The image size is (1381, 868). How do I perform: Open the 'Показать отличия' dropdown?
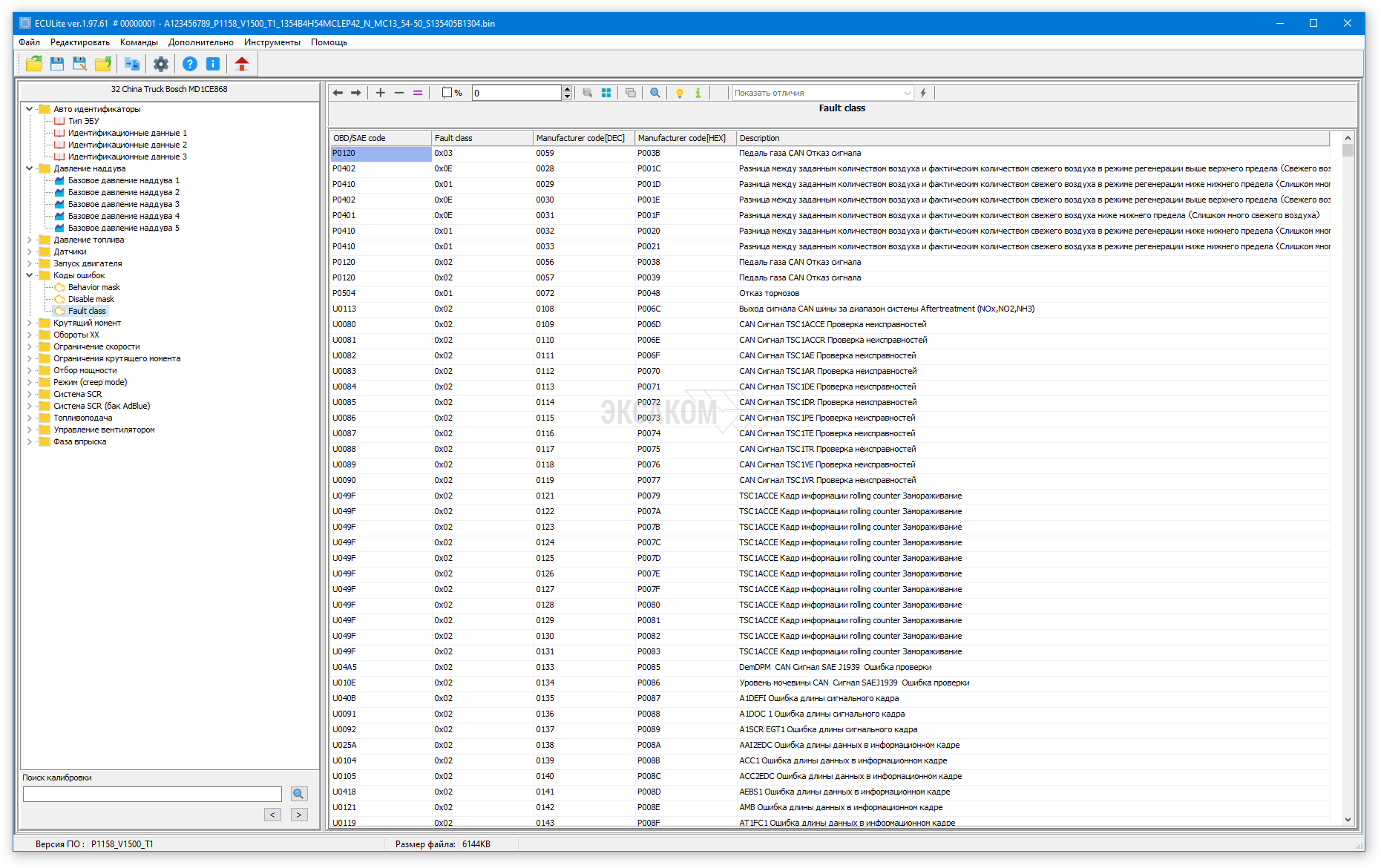tap(907, 93)
